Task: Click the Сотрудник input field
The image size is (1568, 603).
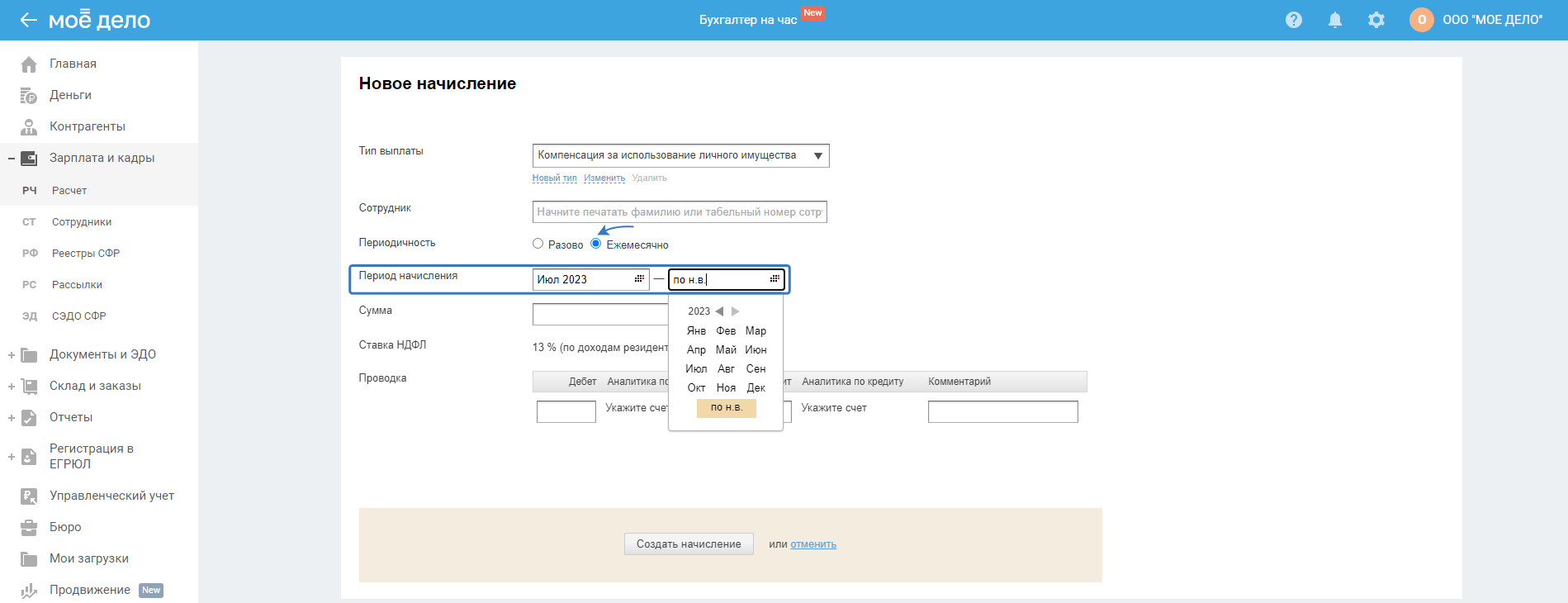Action: click(x=680, y=212)
